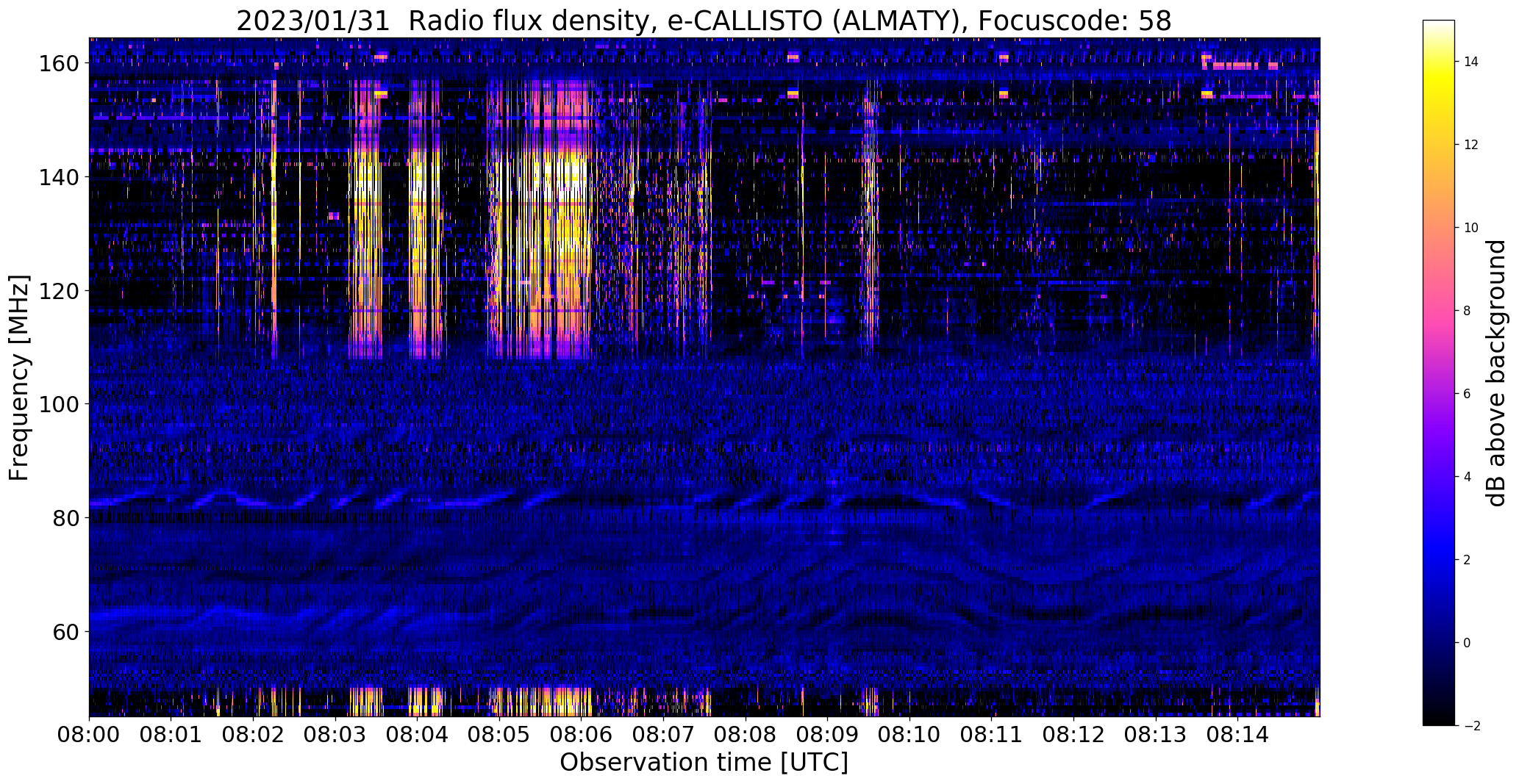Select the 08:02 time tick label
1519x784 pixels.
tap(254, 734)
